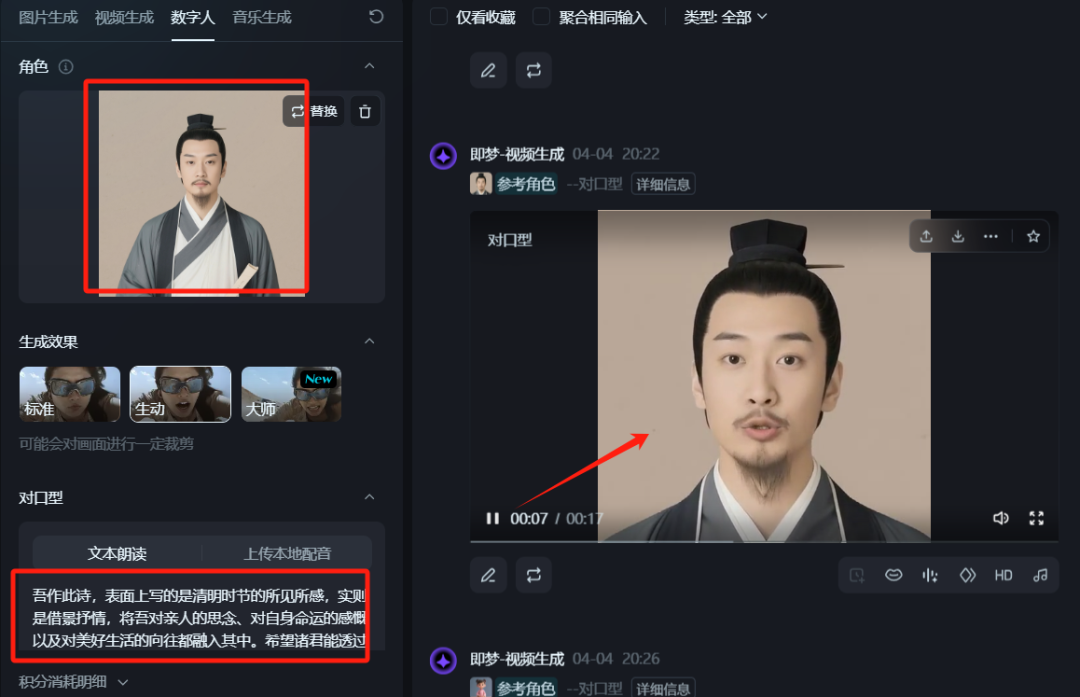The height and width of the screenshot is (697, 1080).
Task: Click the edit pencil icon above the video result
Action: (488, 70)
